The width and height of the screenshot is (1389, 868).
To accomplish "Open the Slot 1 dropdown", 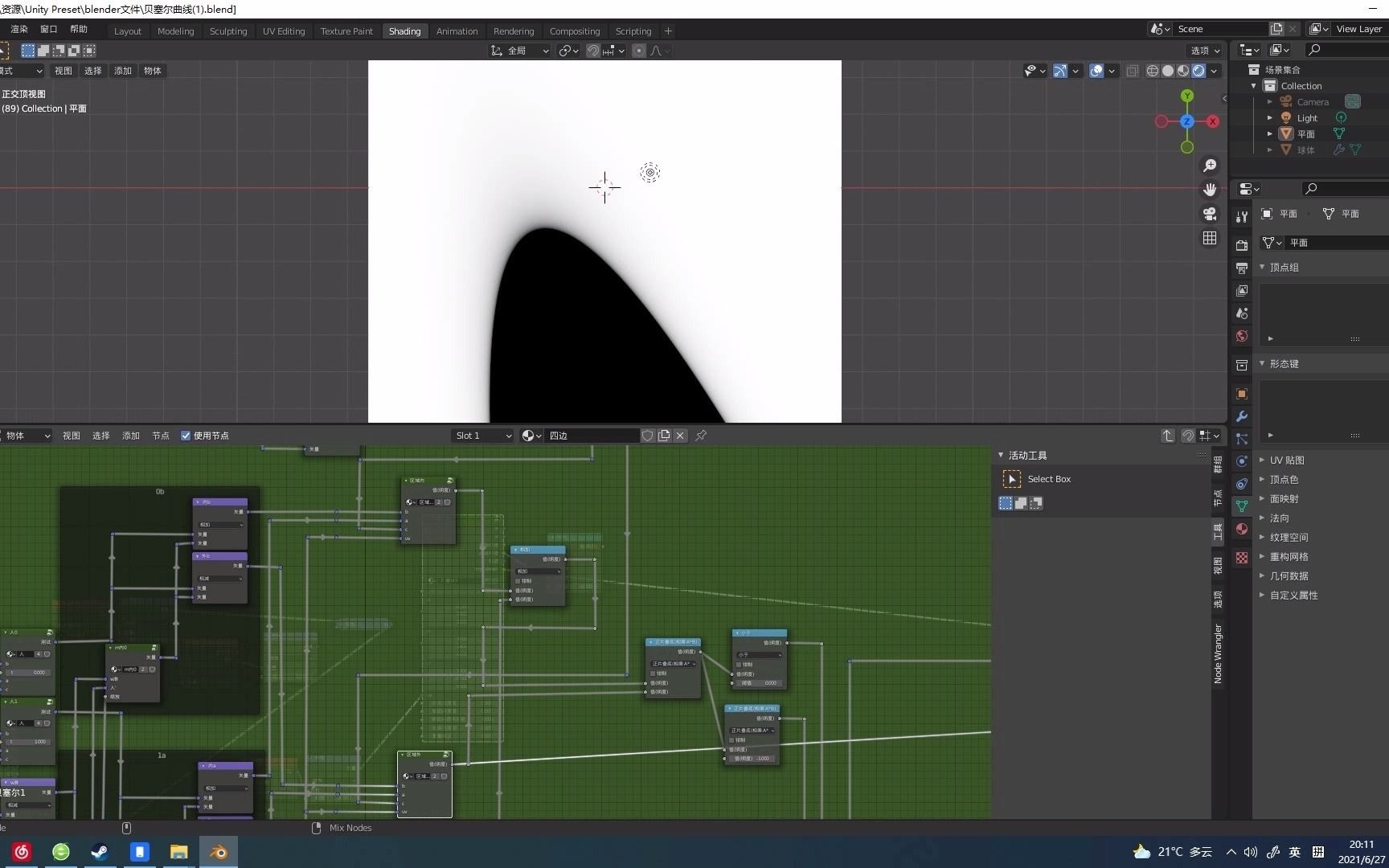I will coord(481,436).
